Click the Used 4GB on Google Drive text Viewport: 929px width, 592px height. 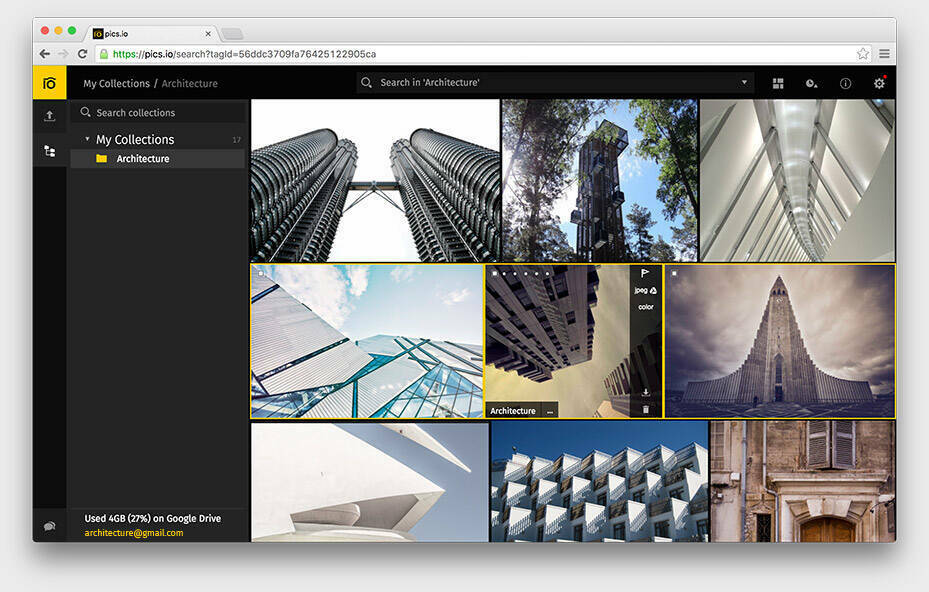point(152,518)
